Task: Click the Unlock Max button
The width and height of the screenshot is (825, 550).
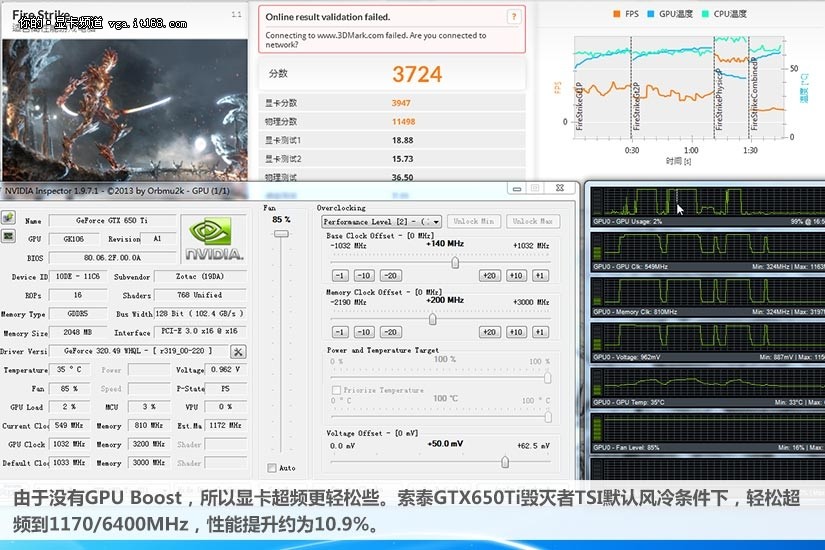Action: [x=532, y=222]
